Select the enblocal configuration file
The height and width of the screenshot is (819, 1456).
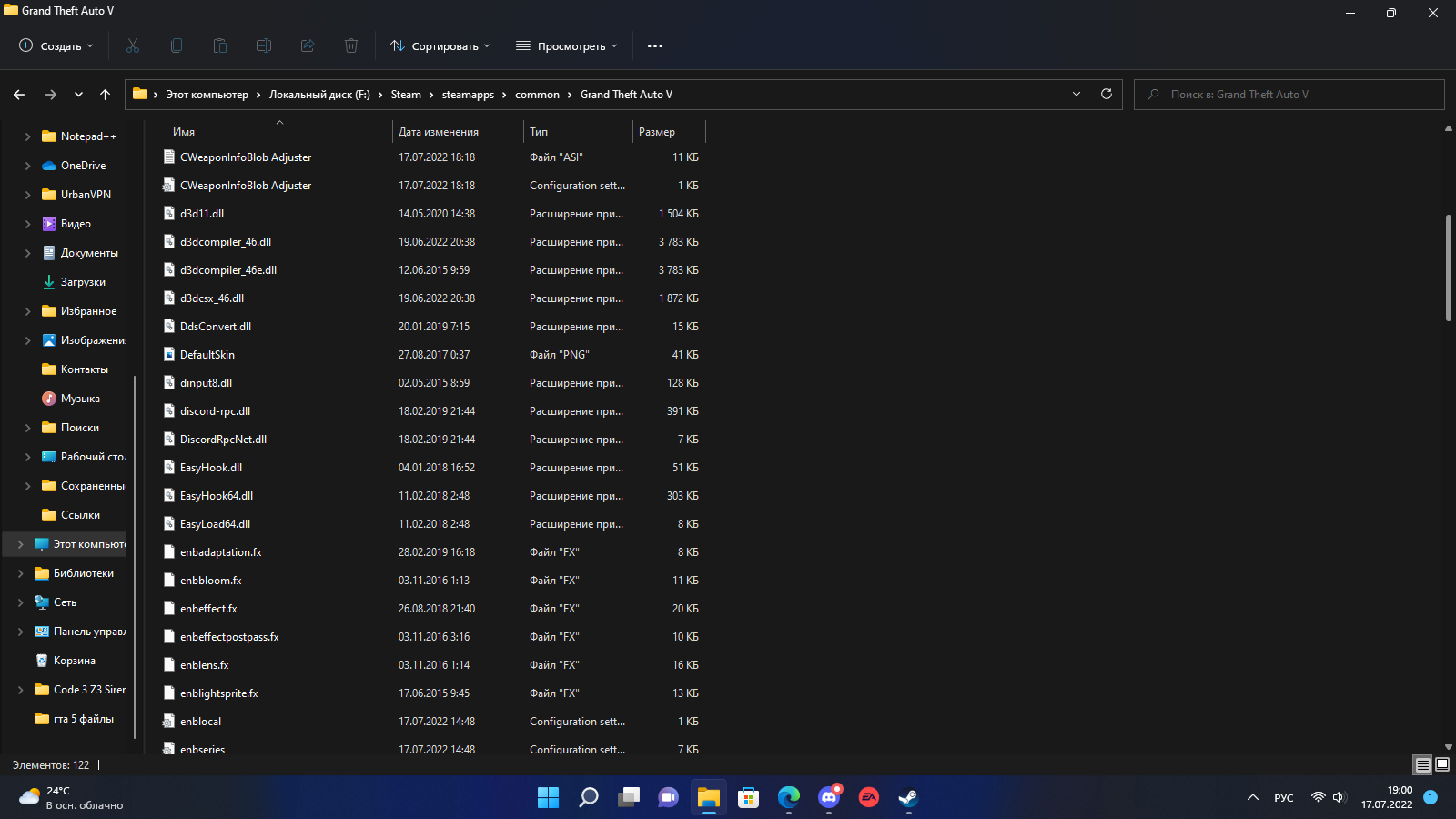point(200,722)
